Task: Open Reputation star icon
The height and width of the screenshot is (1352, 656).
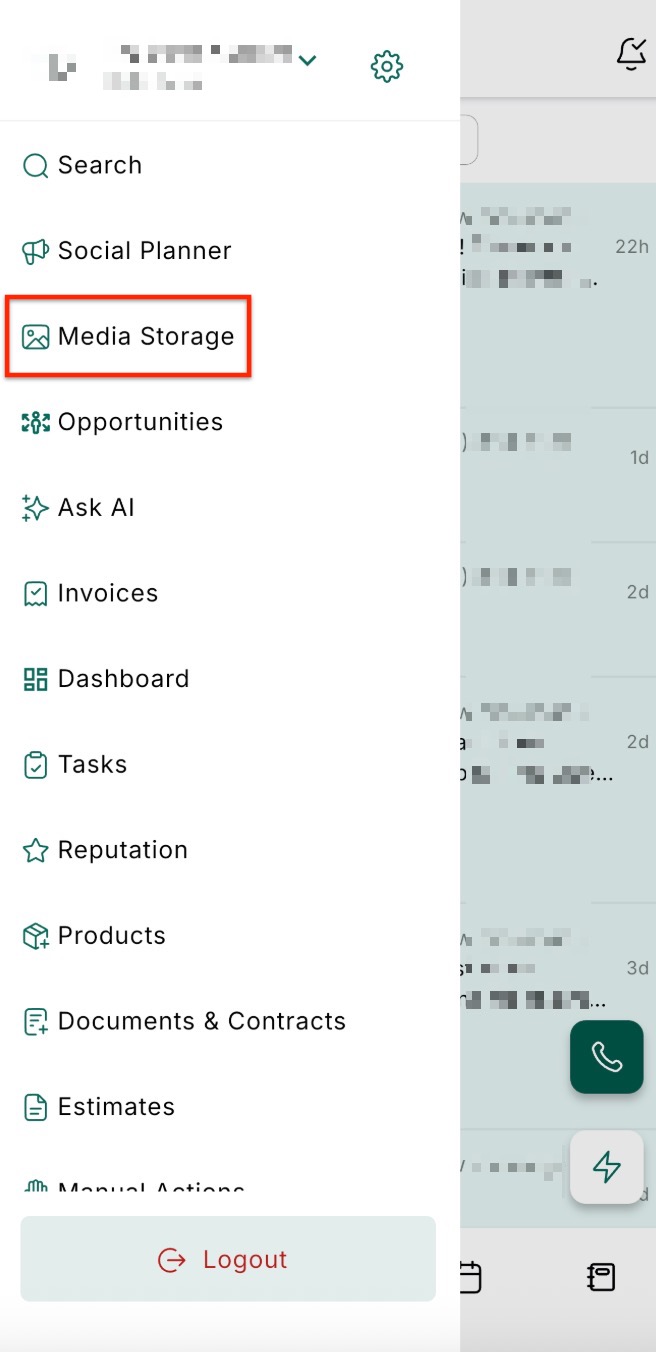Action: (35, 850)
